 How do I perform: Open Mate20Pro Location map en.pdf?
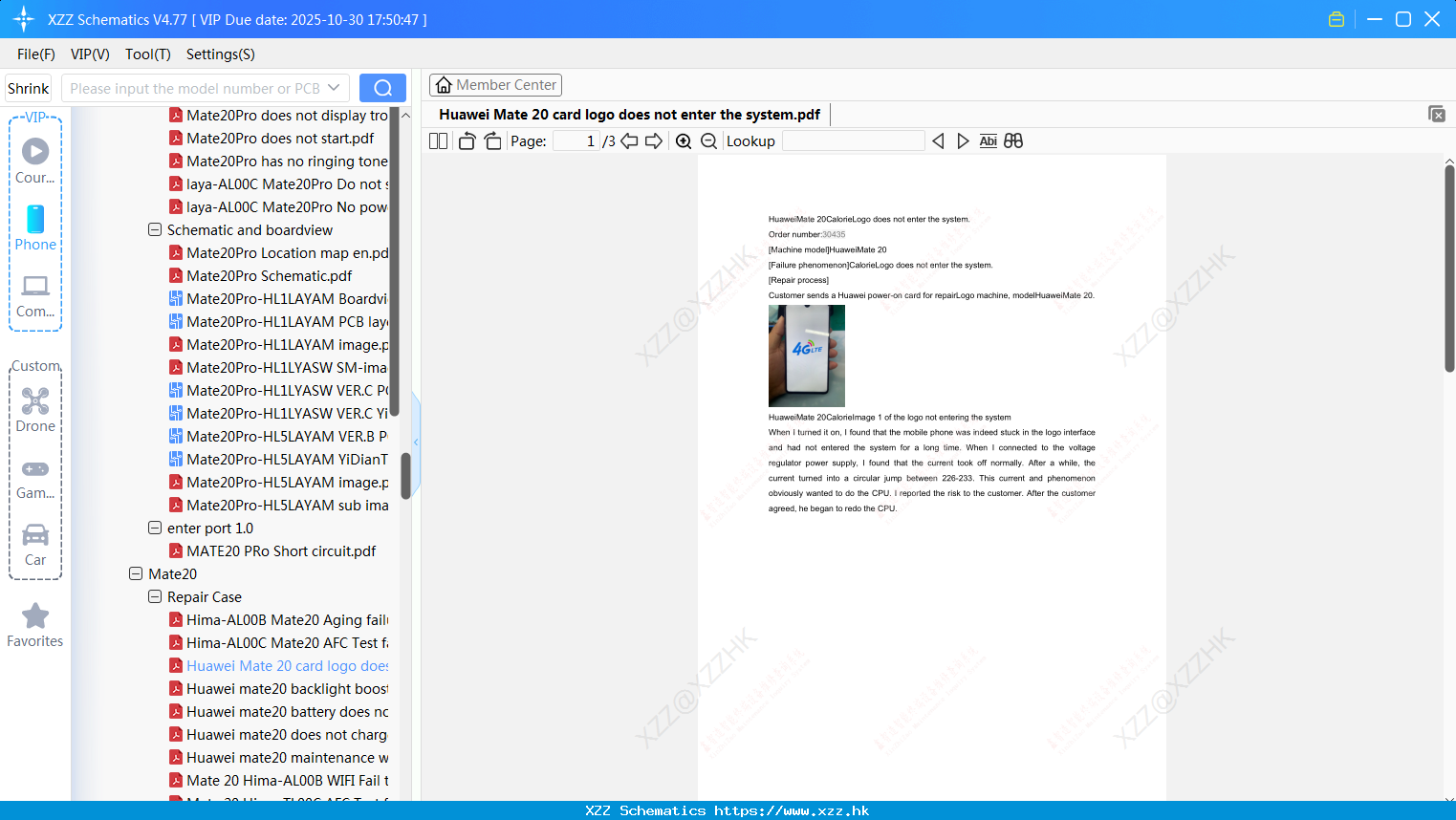coord(278,252)
